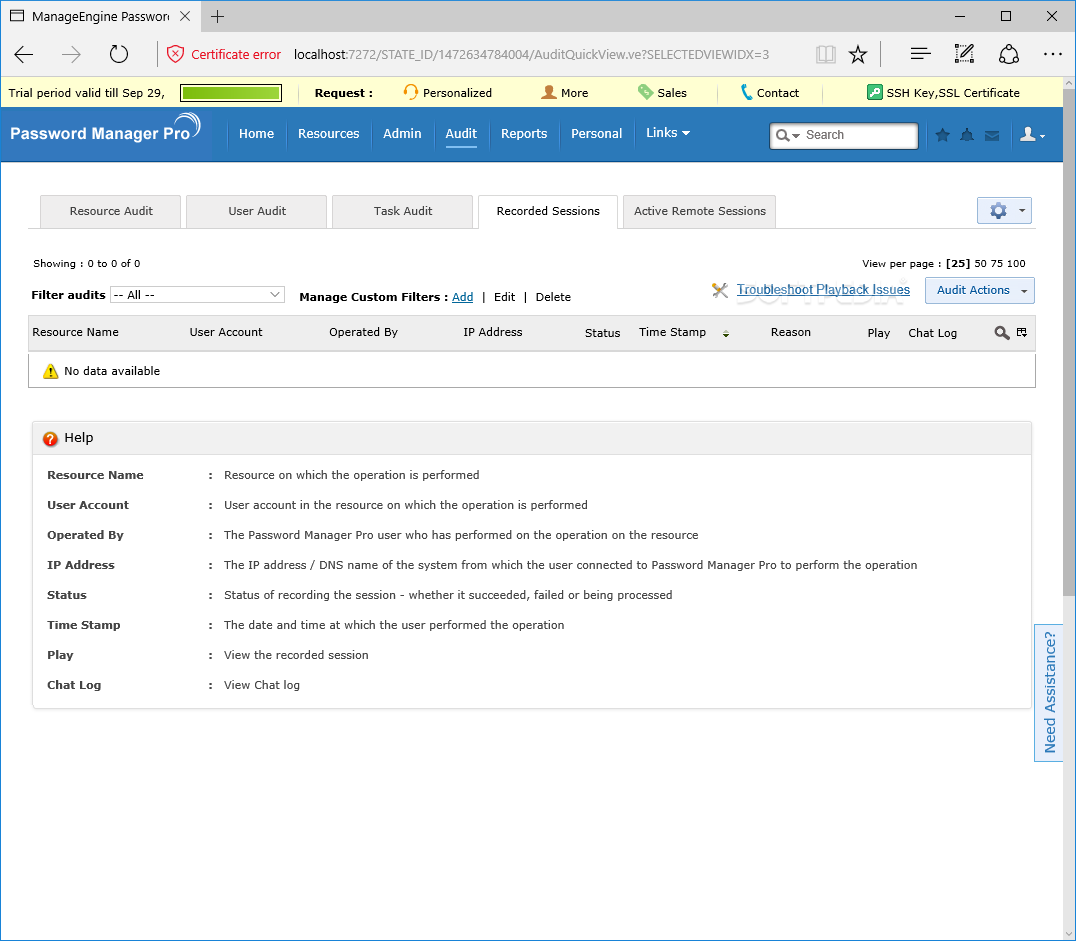Open the Need Assistance? side tab

click(1049, 693)
